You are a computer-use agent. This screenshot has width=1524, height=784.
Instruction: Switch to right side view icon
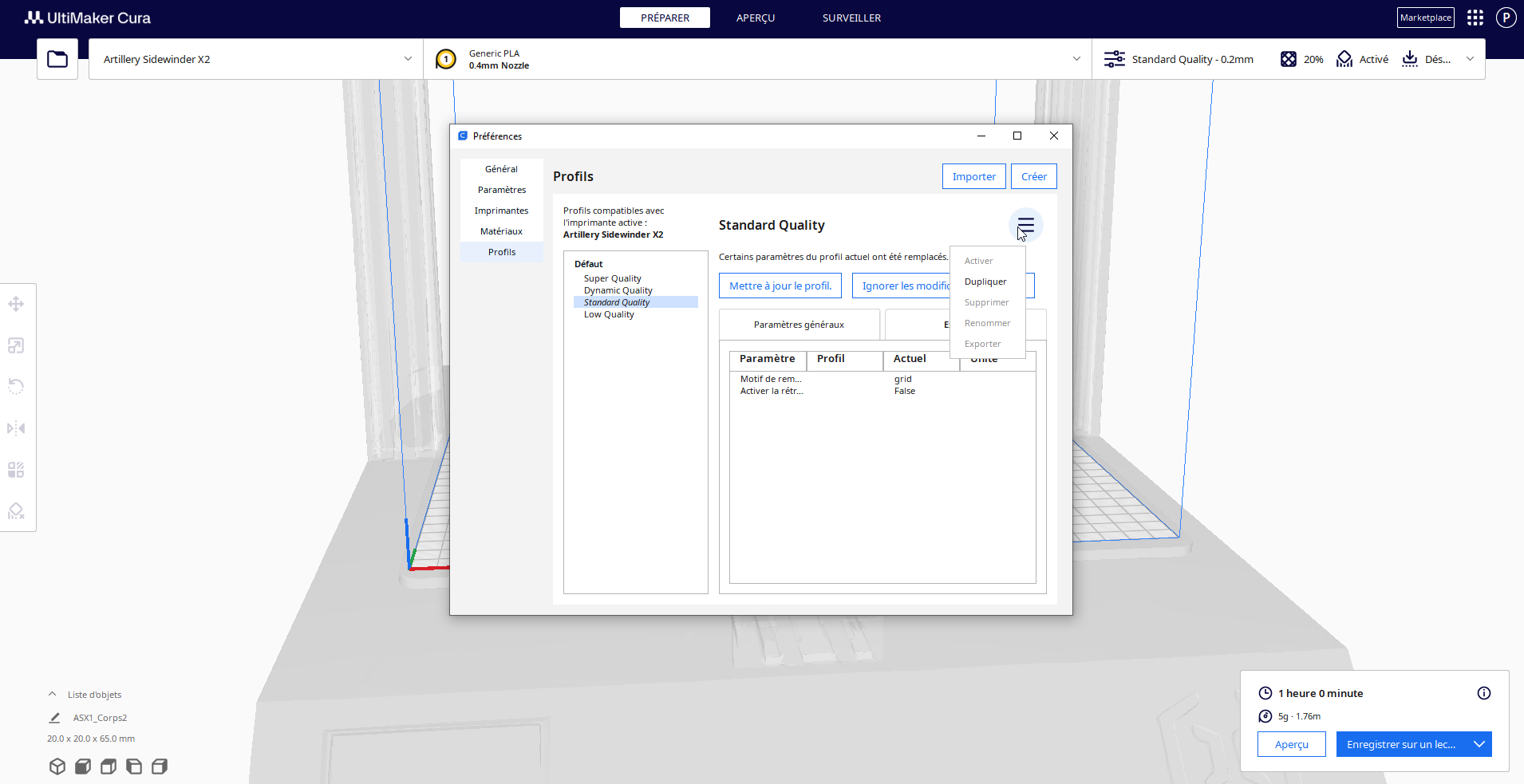tap(160, 766)
